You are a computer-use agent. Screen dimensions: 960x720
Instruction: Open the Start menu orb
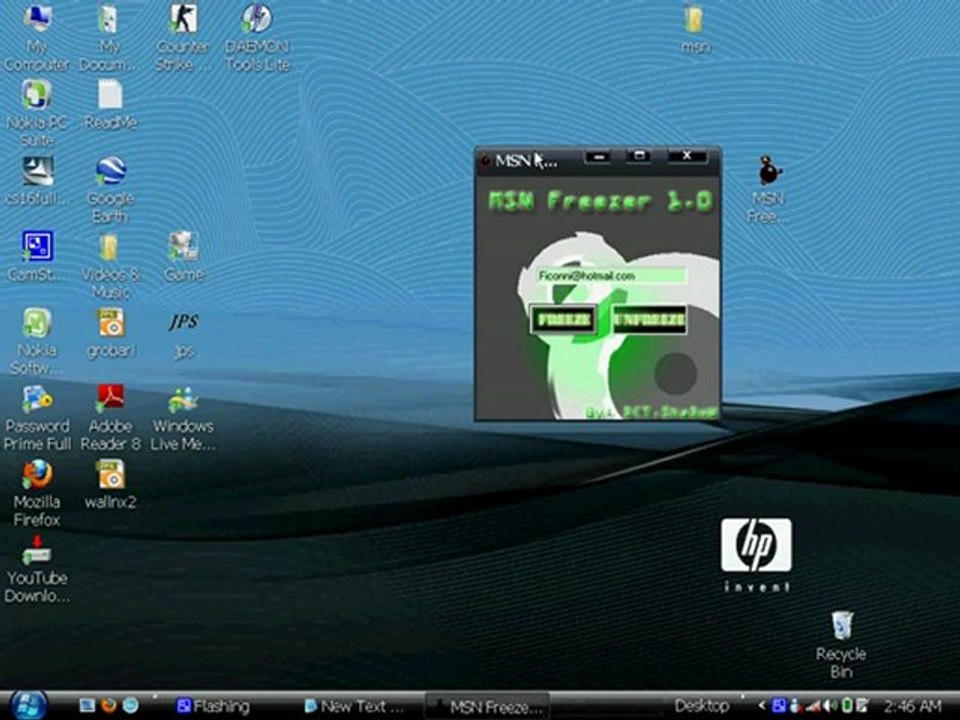(x=28, y=705)
